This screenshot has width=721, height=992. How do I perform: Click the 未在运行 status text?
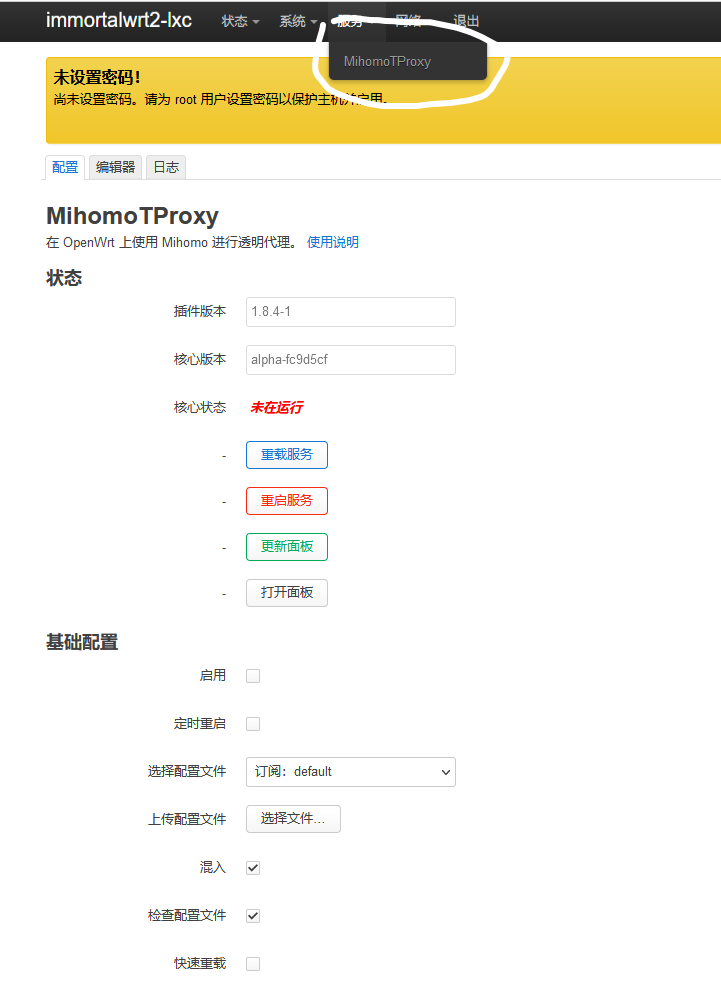pos(276,407)
